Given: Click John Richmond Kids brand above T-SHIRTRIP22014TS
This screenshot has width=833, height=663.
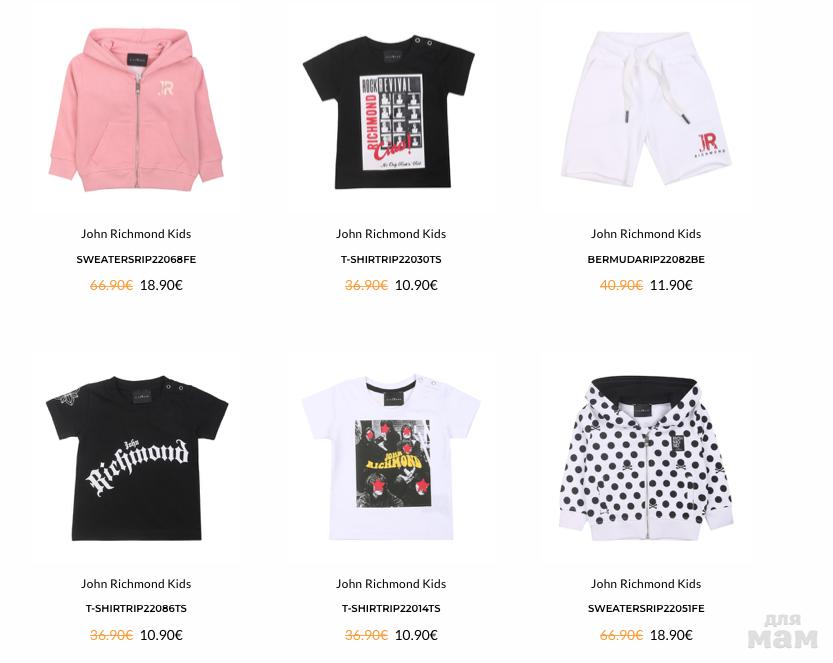Looking at the screenshot, I should (391, 584).
